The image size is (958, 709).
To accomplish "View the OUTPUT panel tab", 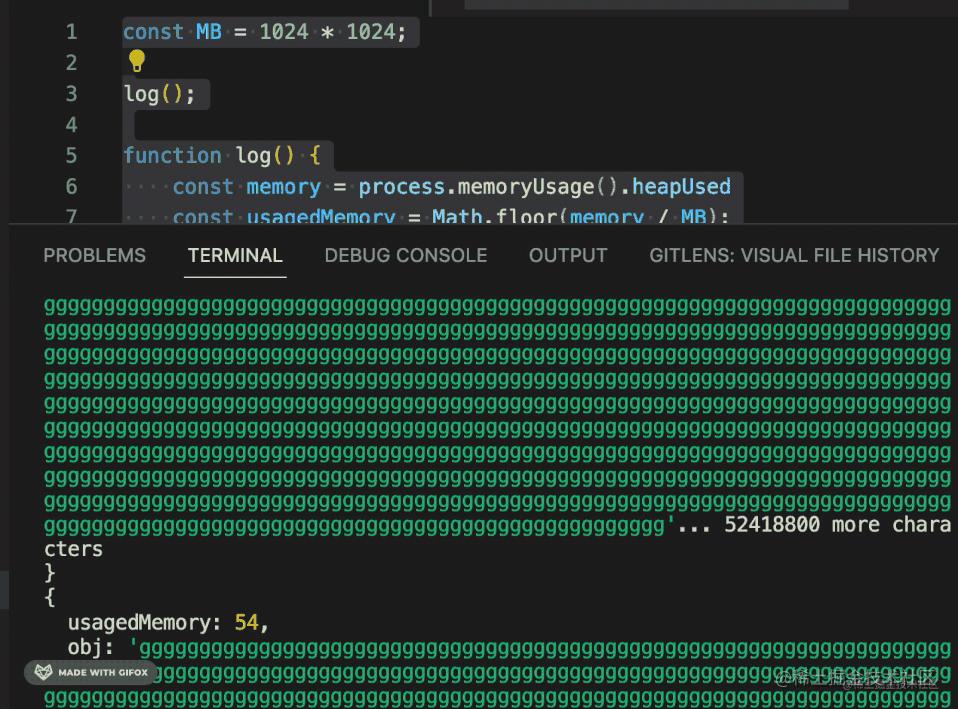I will pos(567,255).
